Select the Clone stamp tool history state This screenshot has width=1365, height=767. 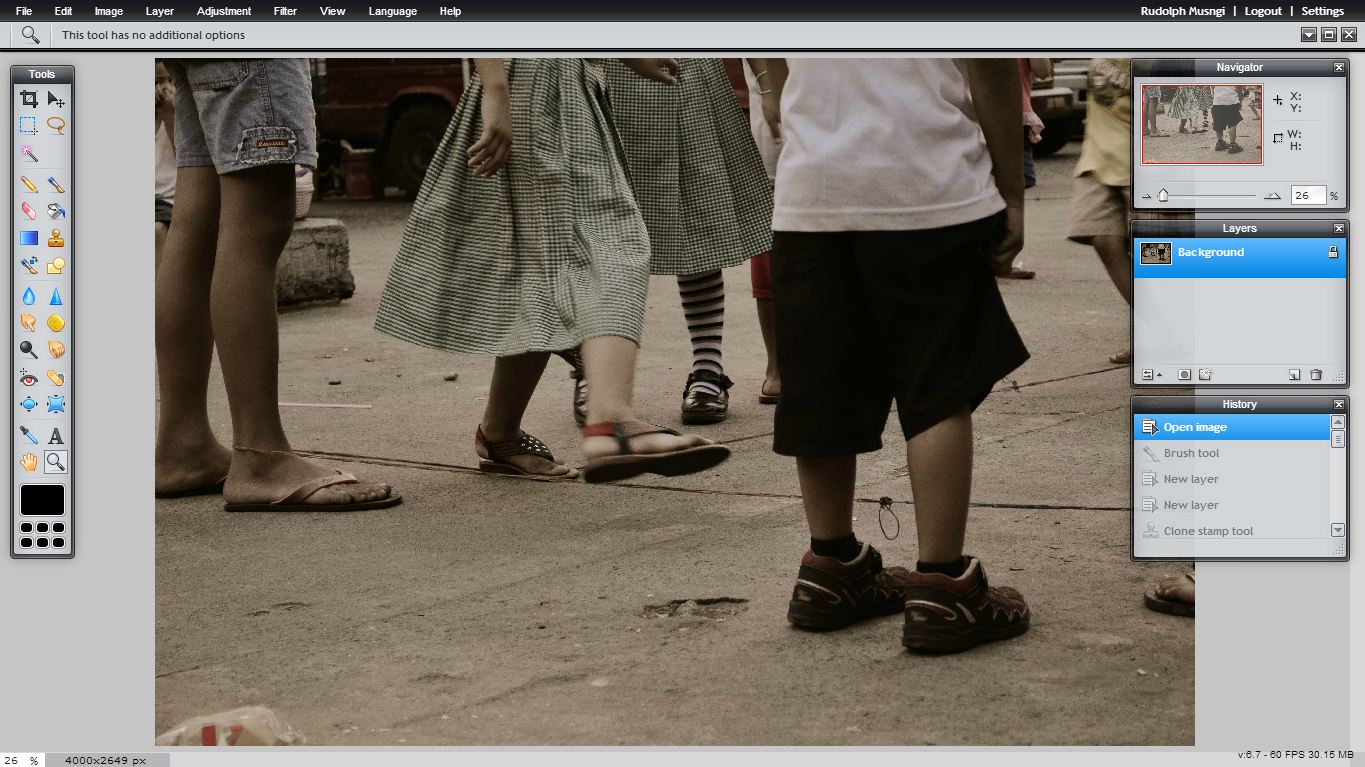pyautogui.click(x=1232, y=531)
